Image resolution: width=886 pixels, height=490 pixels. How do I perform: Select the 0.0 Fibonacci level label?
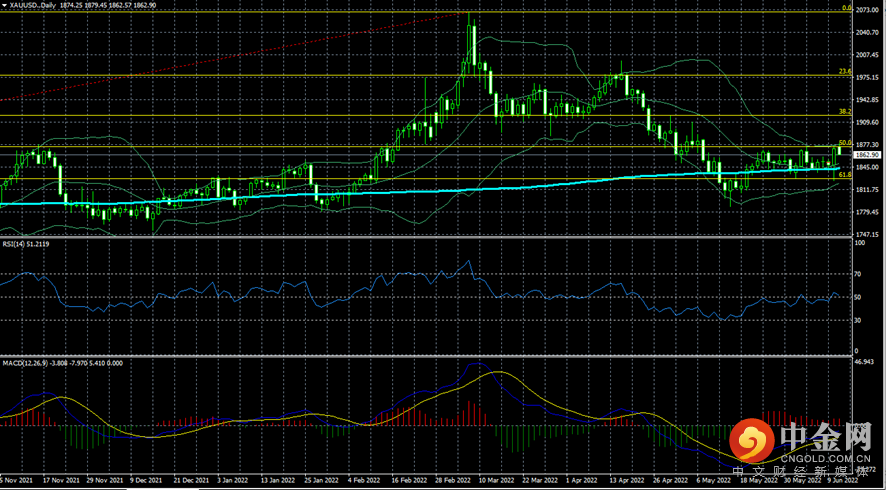pos(846,8)
